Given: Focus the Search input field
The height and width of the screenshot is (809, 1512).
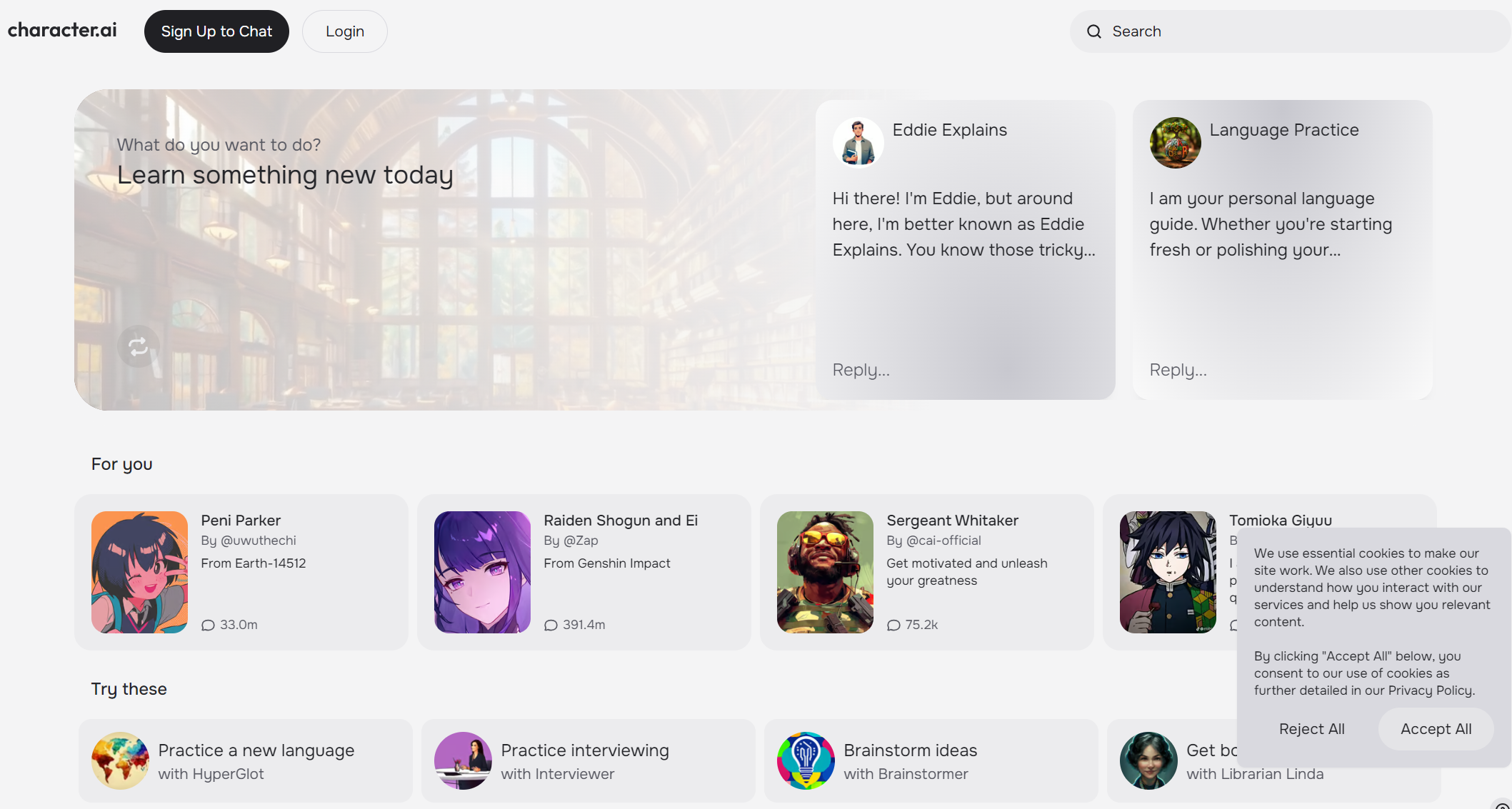Looking at the screenshot, I should coord(1290,31).
